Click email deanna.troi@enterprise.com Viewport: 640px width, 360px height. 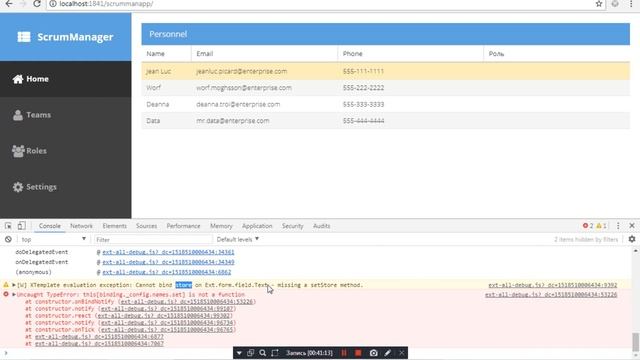coord(238,104)
